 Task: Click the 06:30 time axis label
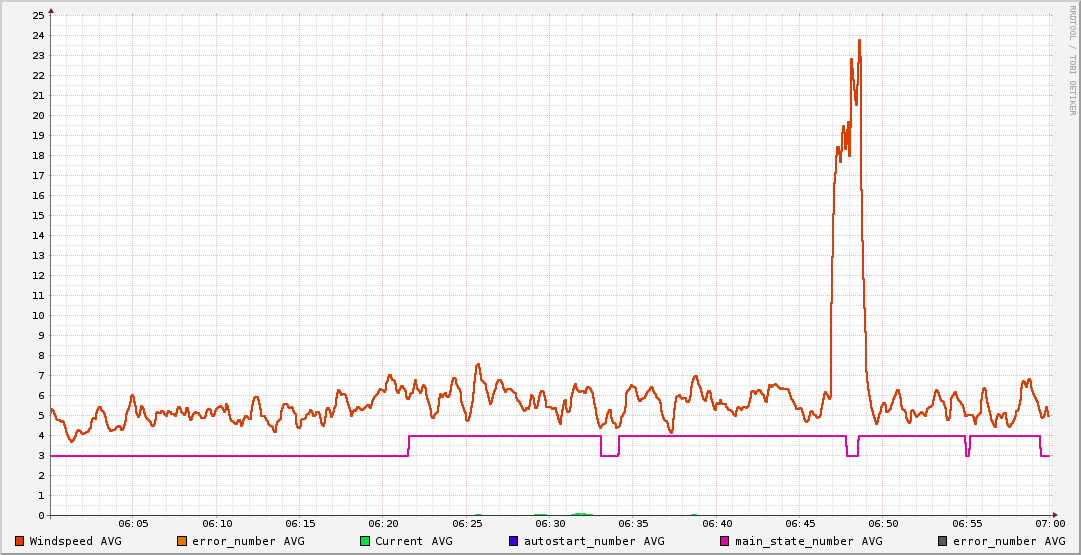(550, 524)
